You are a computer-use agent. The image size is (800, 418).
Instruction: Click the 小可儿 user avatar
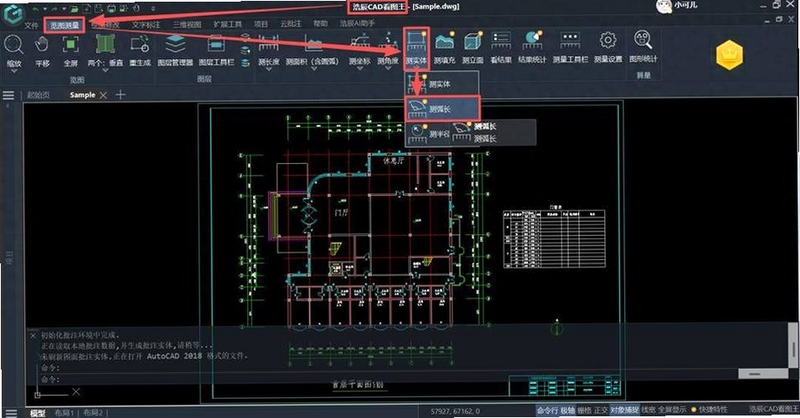pyautogui.click(x=663, y=6)
